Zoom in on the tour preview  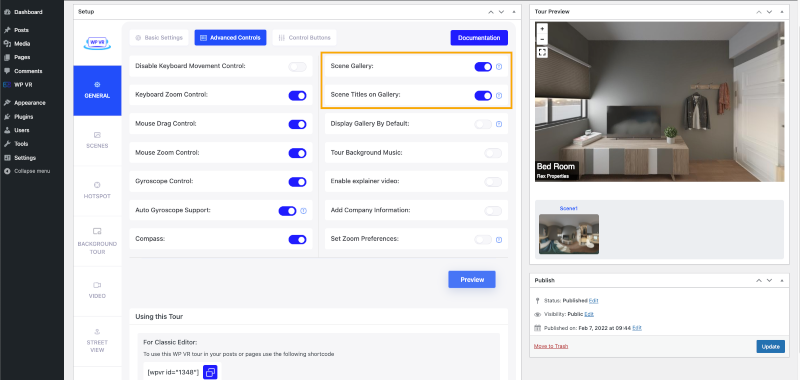tap(542, 29)
